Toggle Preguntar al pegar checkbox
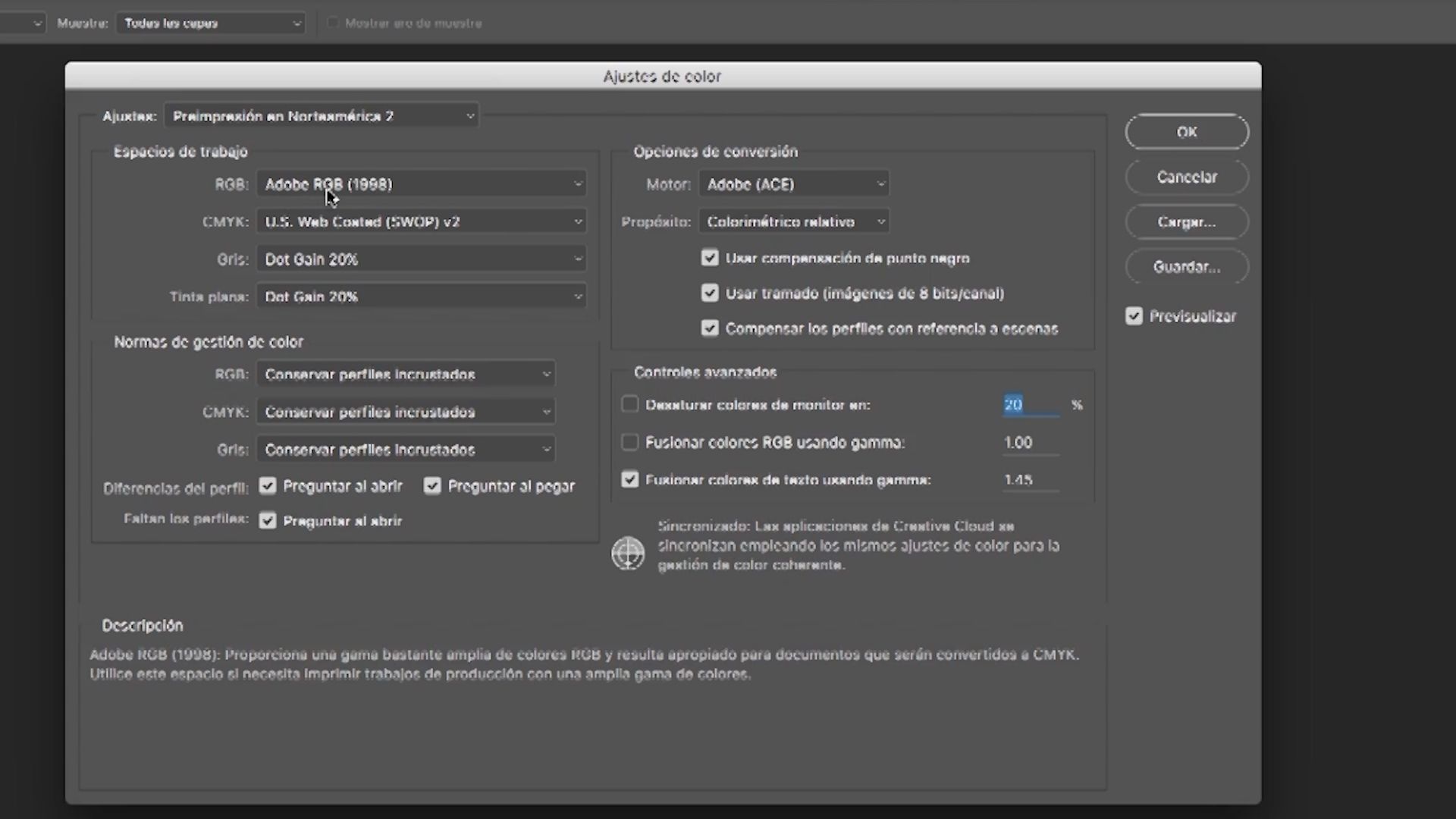This screenshot has height=819, width=1456. 432,486
